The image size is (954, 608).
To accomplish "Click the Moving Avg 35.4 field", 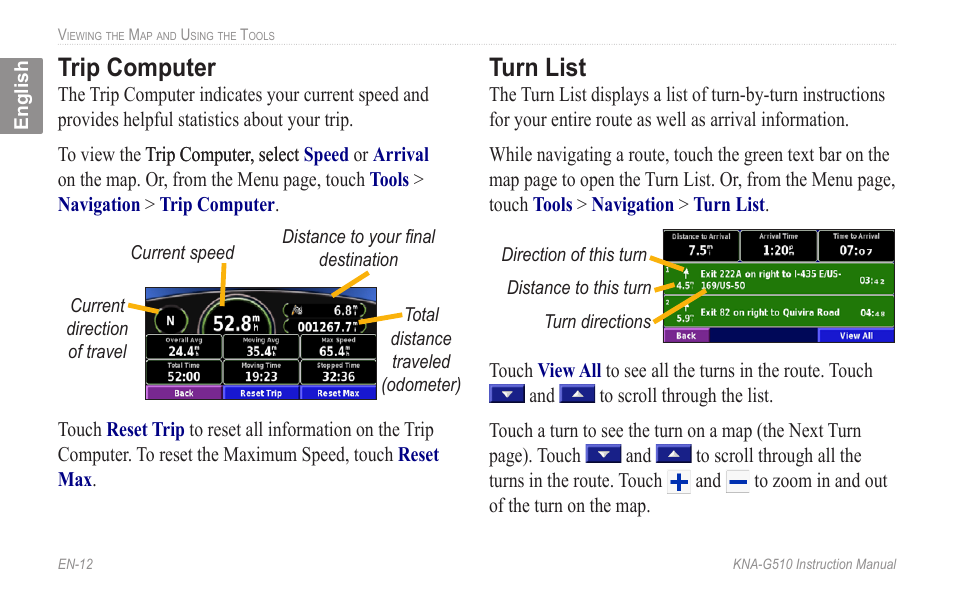I will tap(261, 348).
